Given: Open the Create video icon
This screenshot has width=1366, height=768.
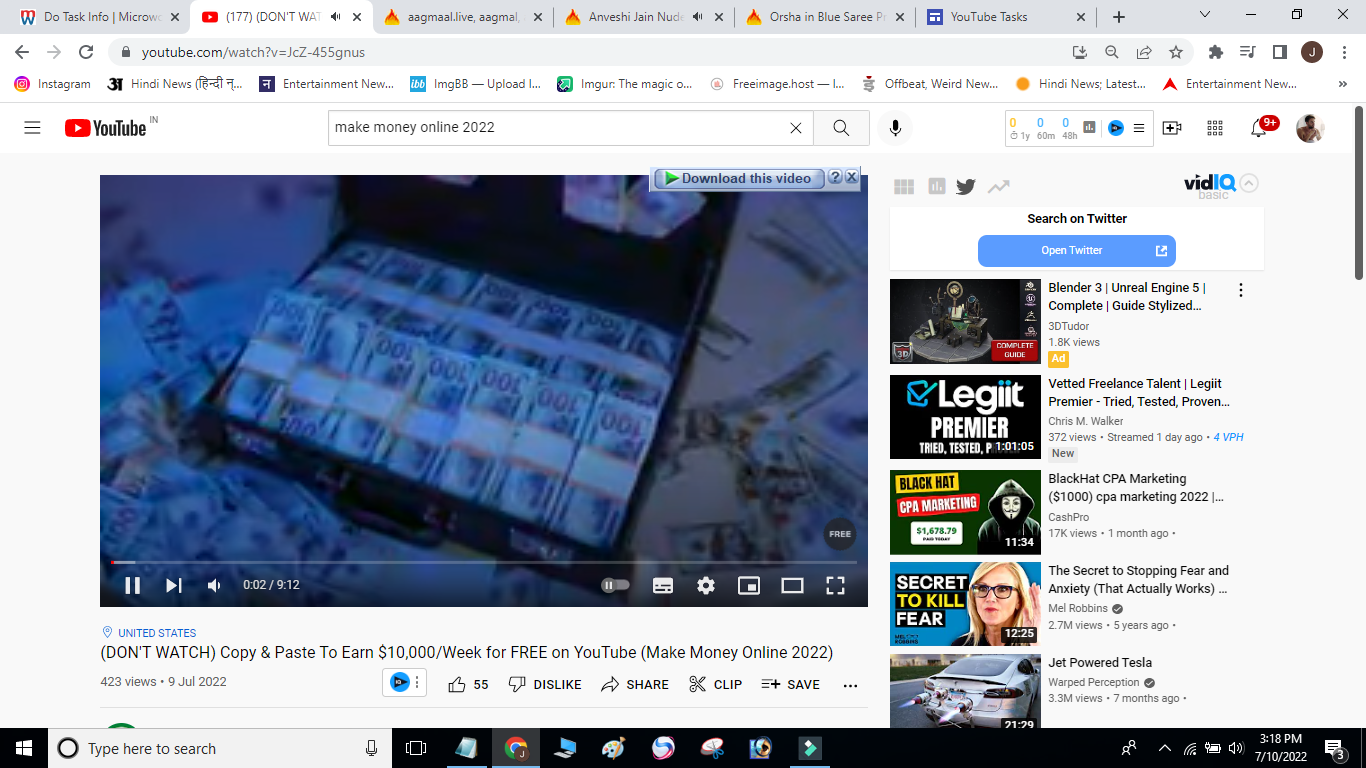Looking at the screenshot, I should tap(1172, 128).
